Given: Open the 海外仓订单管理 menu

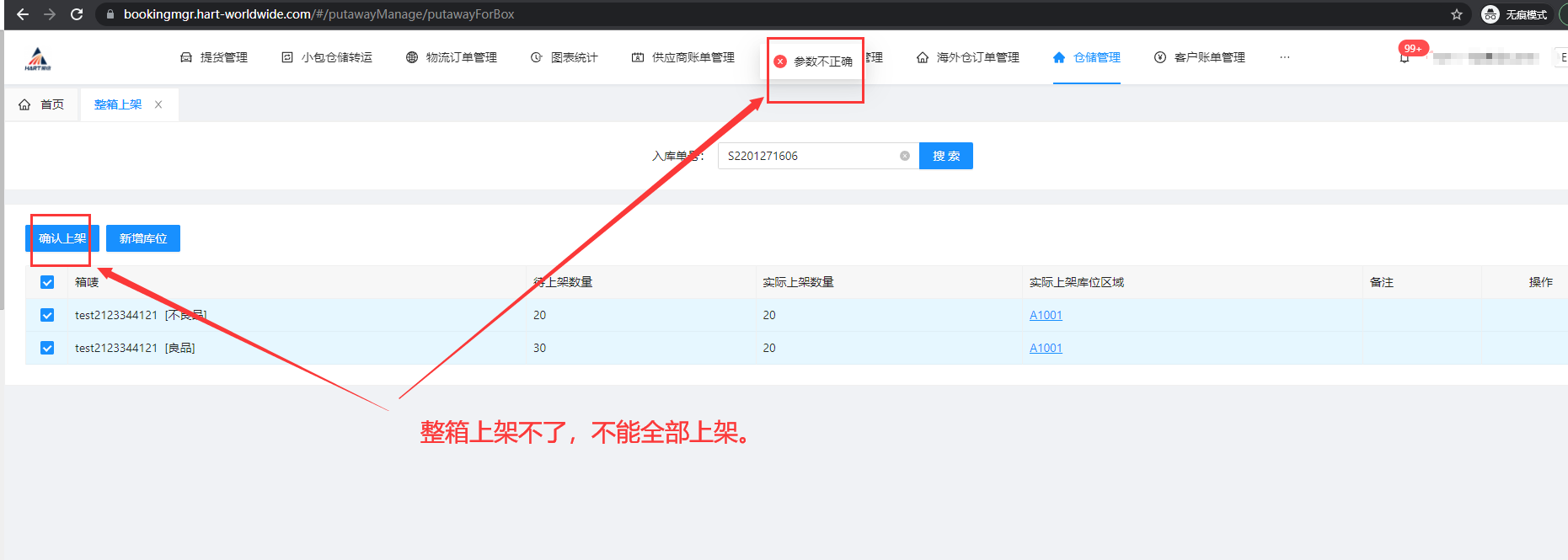Looking at the screenshot, I should [x=968, y=57].
